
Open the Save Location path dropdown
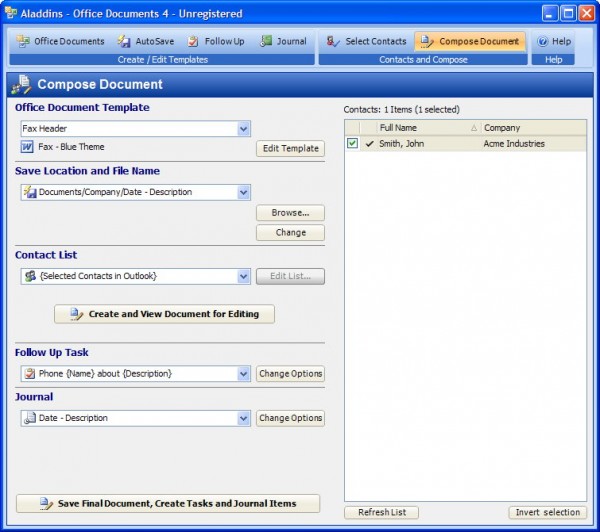coord(243,192)
